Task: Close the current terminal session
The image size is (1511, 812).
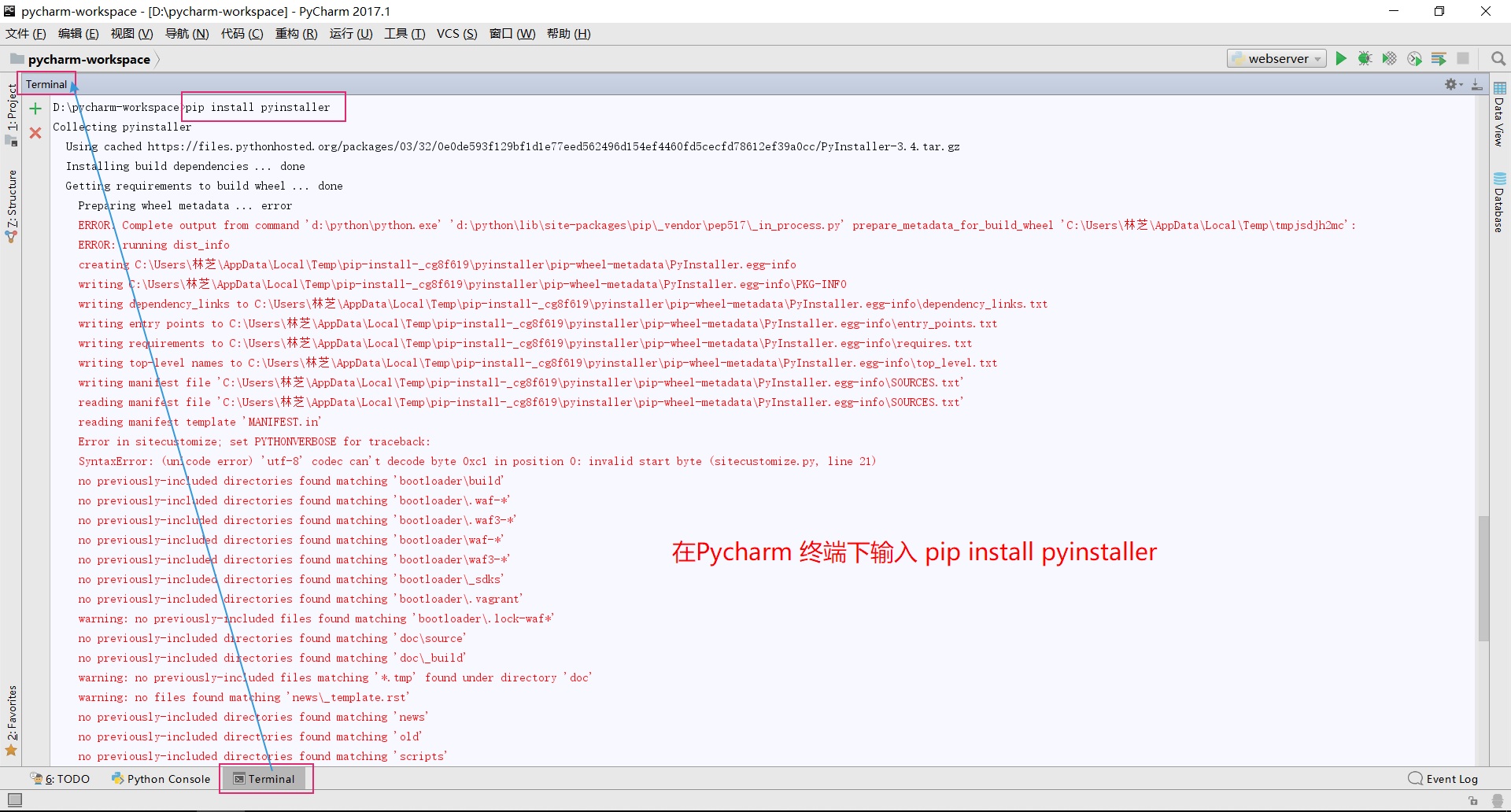Action: point(35,133)
